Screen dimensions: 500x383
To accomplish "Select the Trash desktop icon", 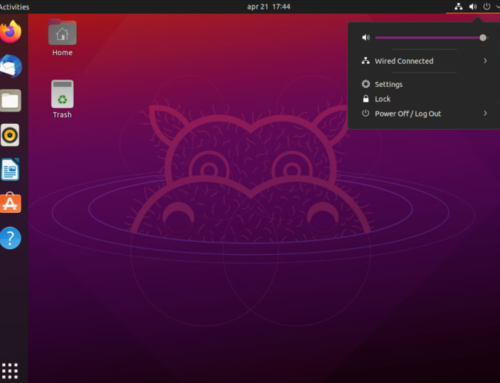I will pos(62,94).
